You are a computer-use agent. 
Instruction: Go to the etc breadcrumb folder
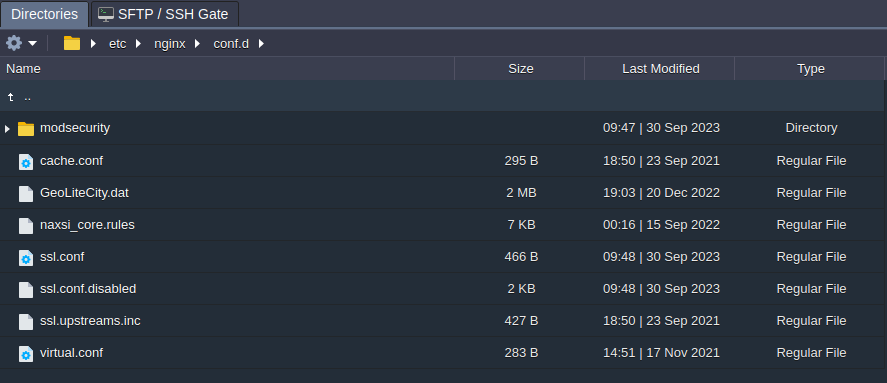118,44
